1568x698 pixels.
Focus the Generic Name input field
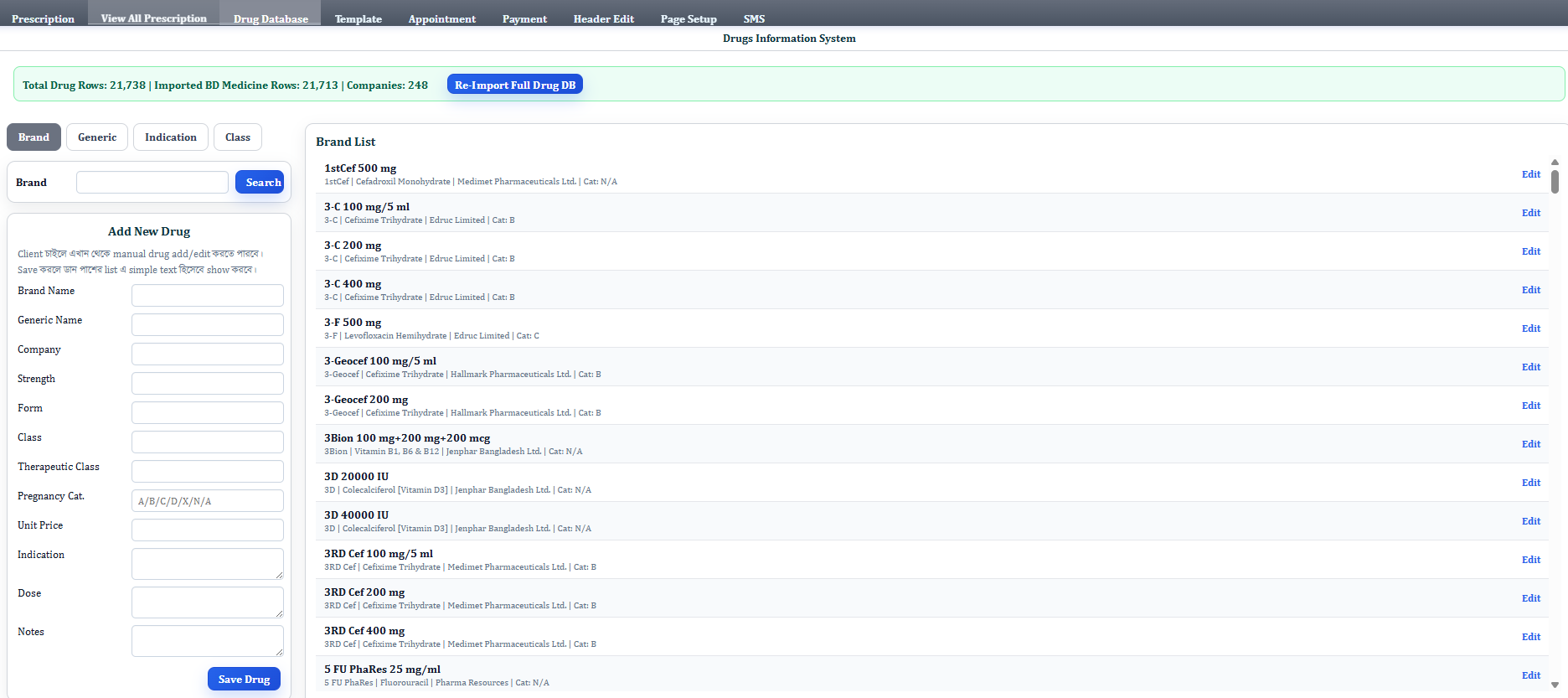(208, 324)
